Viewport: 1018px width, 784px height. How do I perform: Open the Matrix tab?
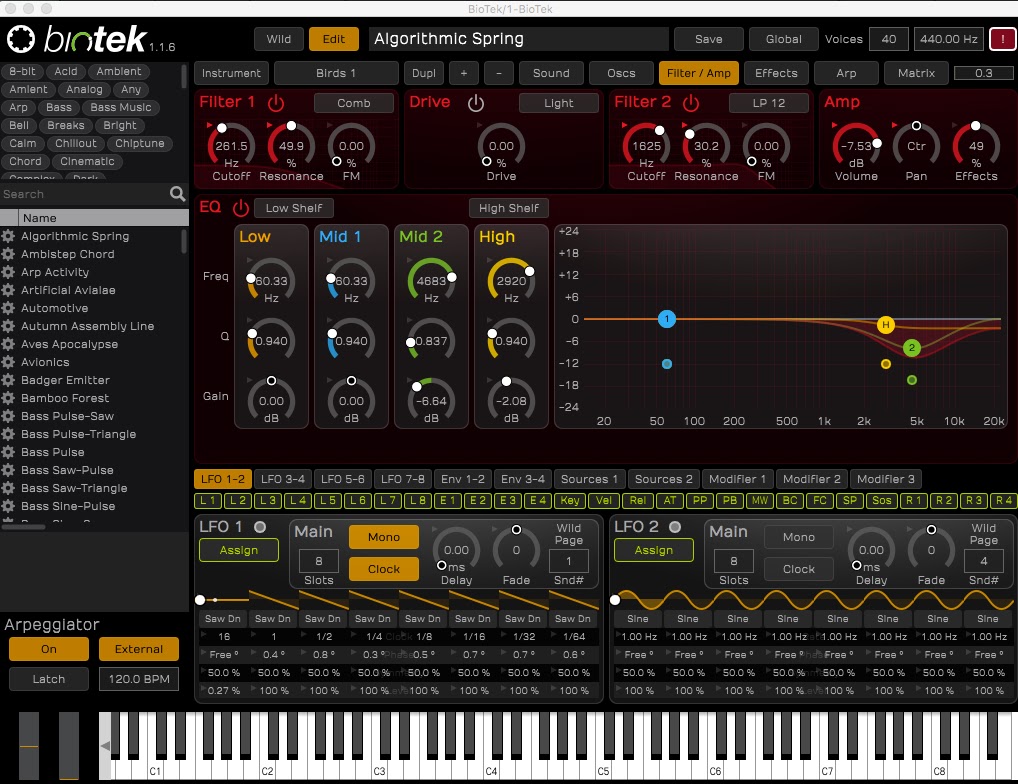tap(916, 73)
